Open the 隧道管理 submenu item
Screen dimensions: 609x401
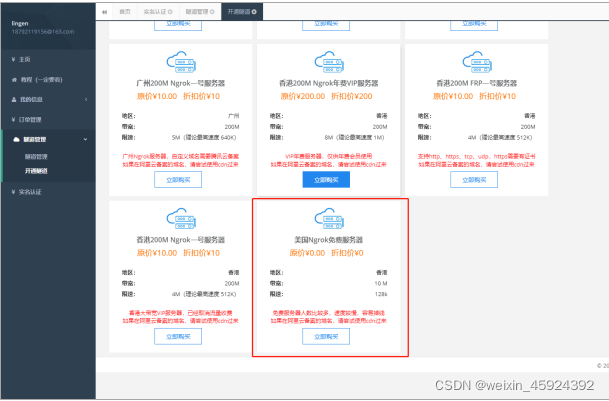click(36, 157)
